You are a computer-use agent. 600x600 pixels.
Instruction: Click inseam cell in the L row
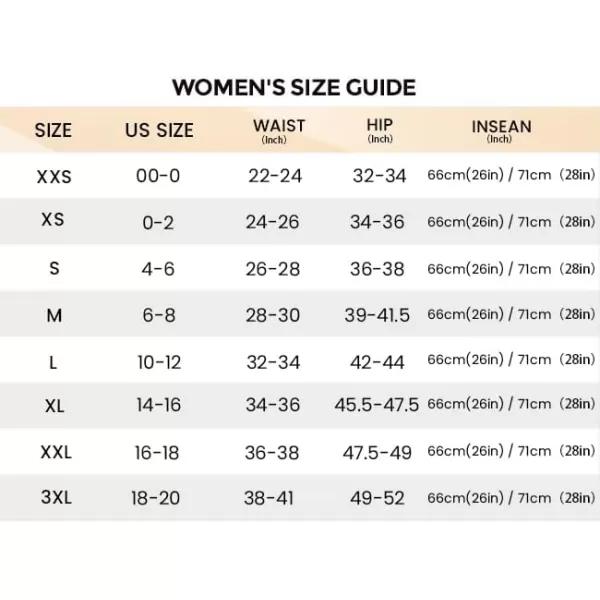[x=511, y=360]
